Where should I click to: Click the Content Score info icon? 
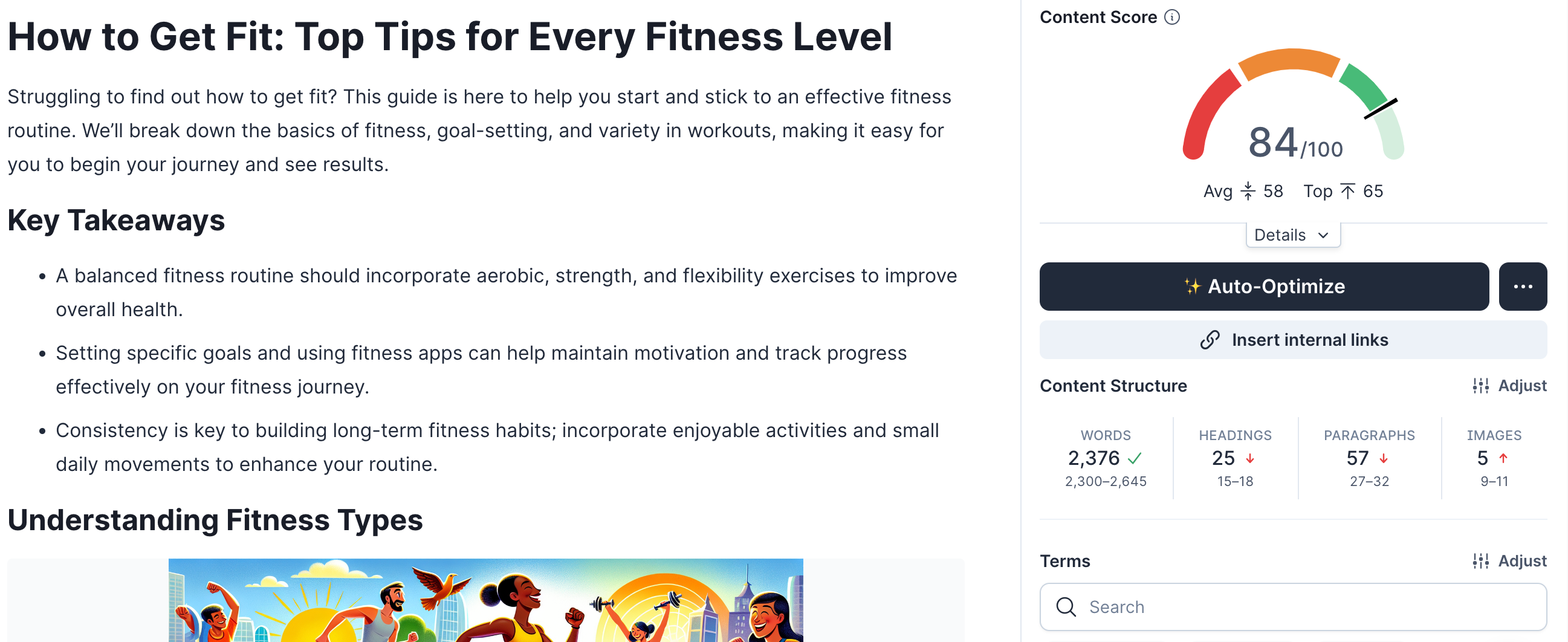tap(1171, 17)
